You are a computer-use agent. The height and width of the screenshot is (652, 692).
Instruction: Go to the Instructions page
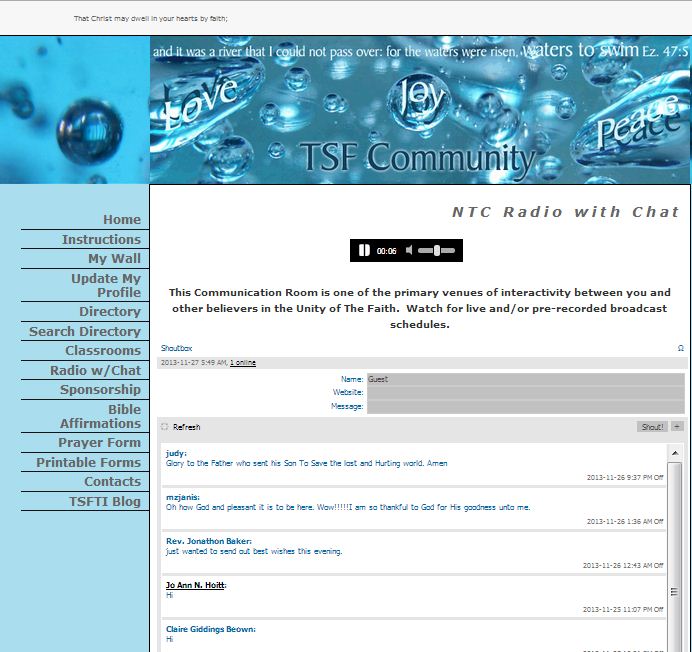click(x=101, y=240)
